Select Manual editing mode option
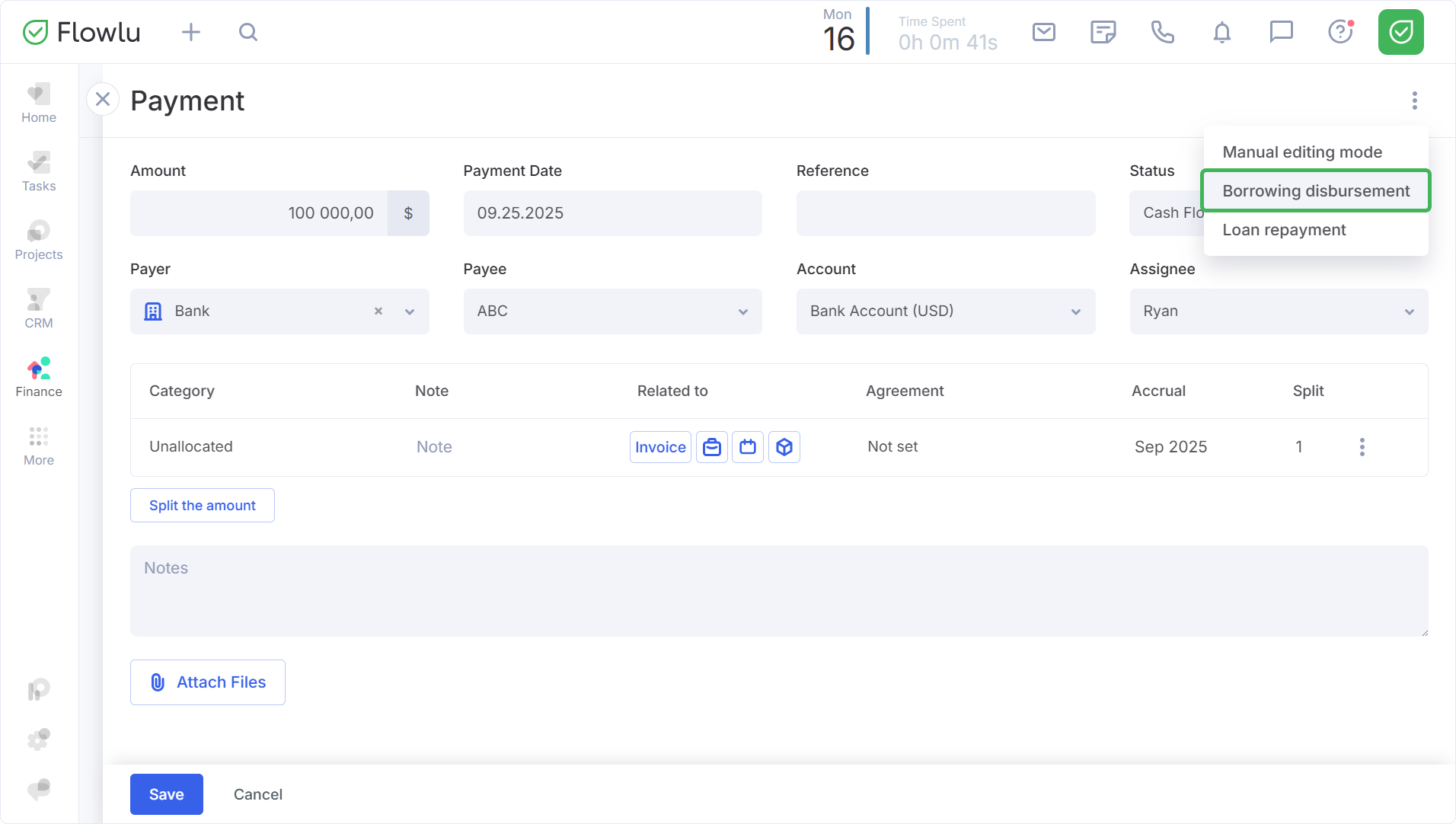1456x824 pixels. 1301,152
